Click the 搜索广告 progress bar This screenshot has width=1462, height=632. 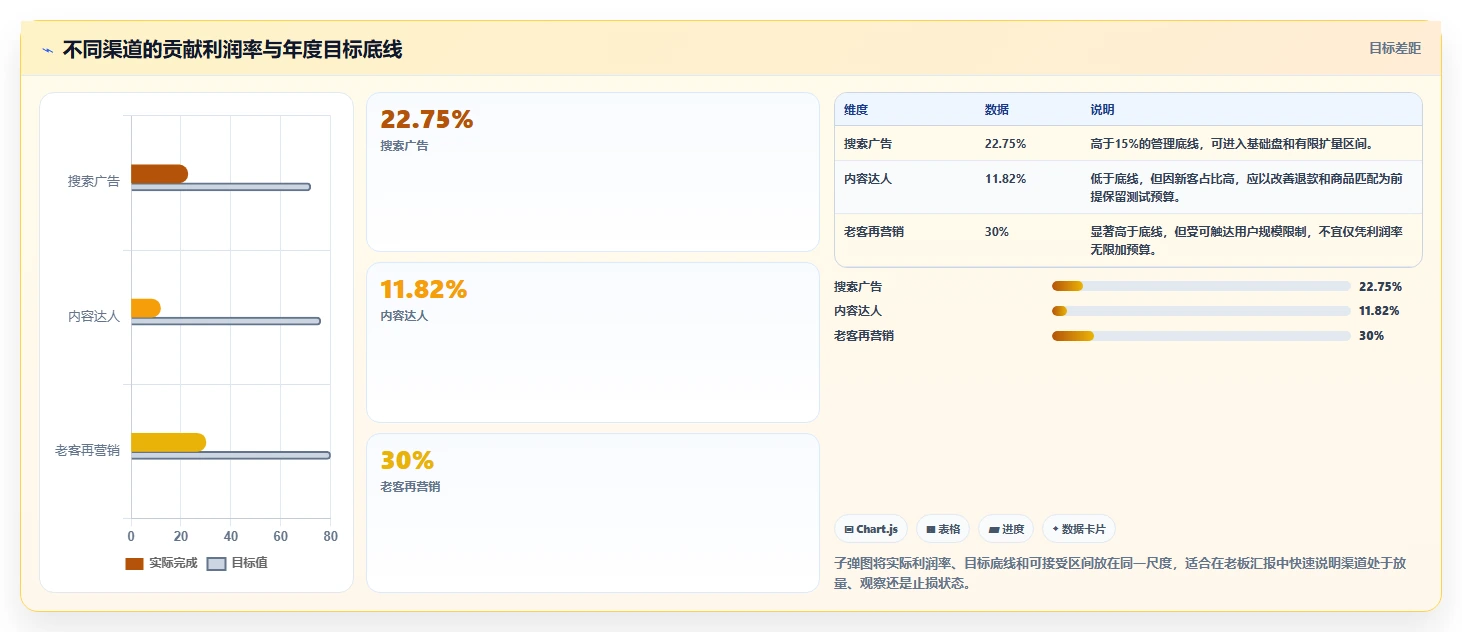pos(1201,287)
